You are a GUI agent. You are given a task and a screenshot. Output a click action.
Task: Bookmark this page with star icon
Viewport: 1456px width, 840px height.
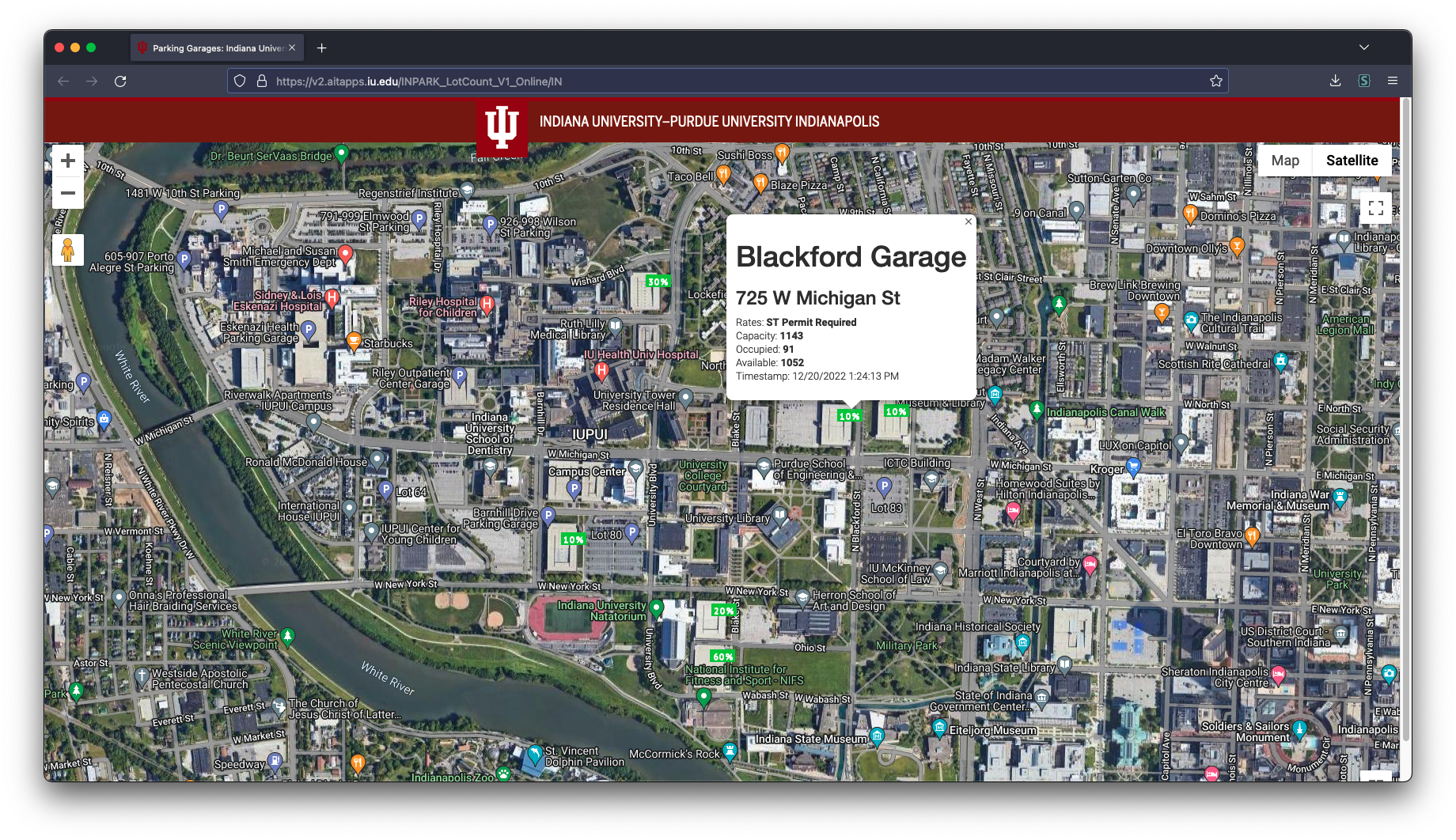1215,81
